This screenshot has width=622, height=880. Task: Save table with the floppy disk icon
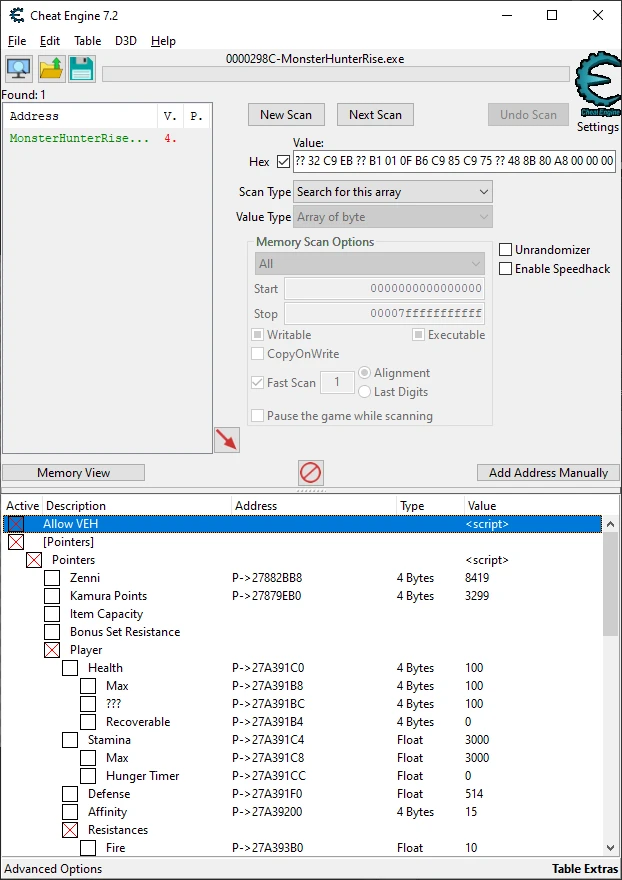click(82, 69)
